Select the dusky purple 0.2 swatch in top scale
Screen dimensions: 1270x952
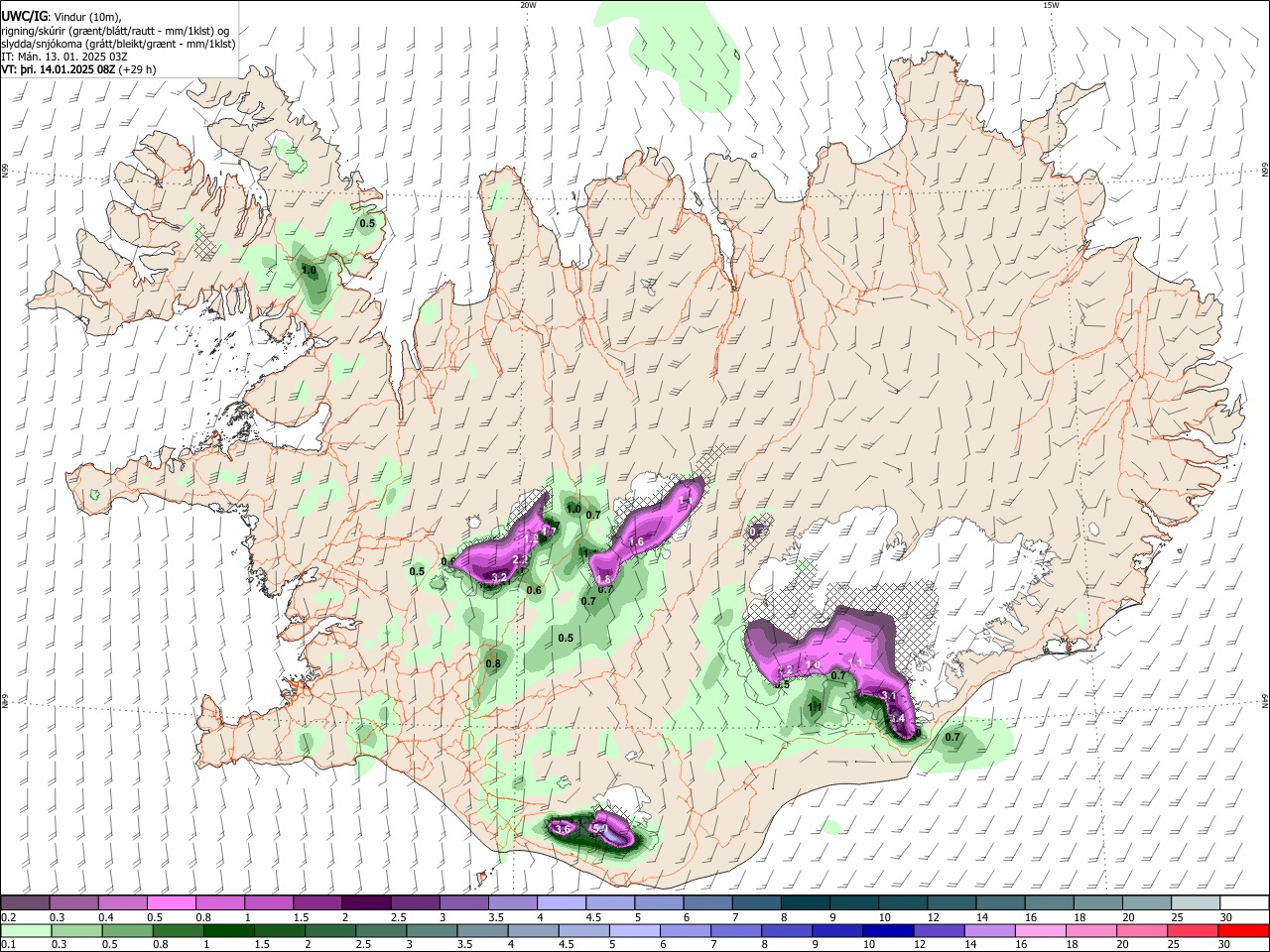[x=25, y=903]
